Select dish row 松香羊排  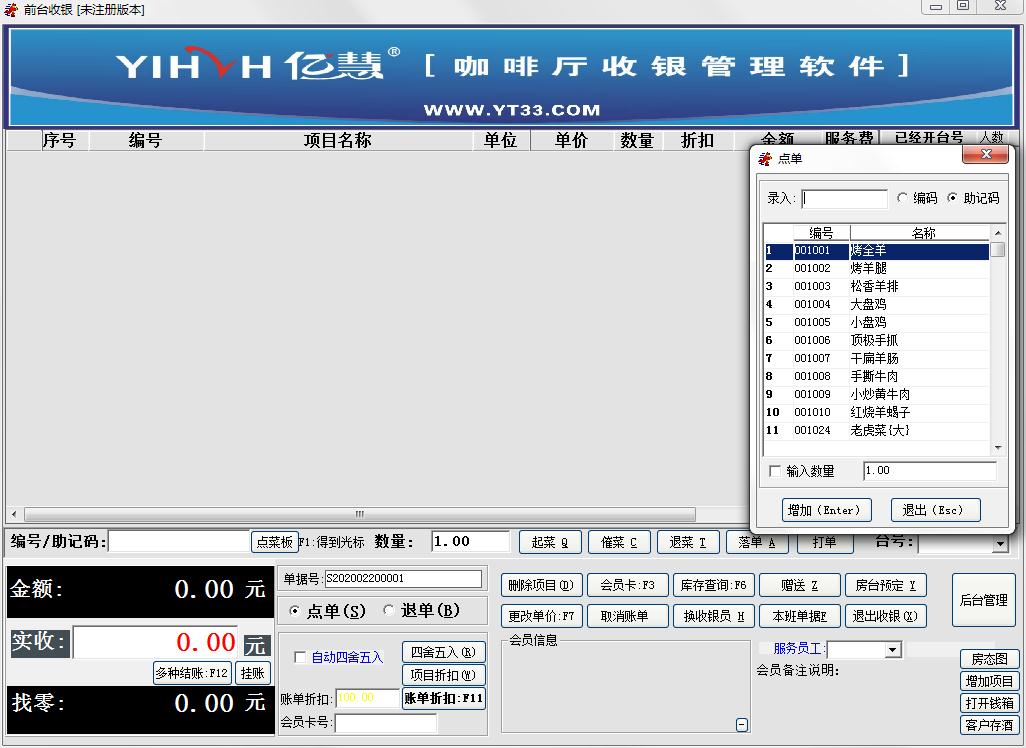pyautogui.click(x=877, y=287)
